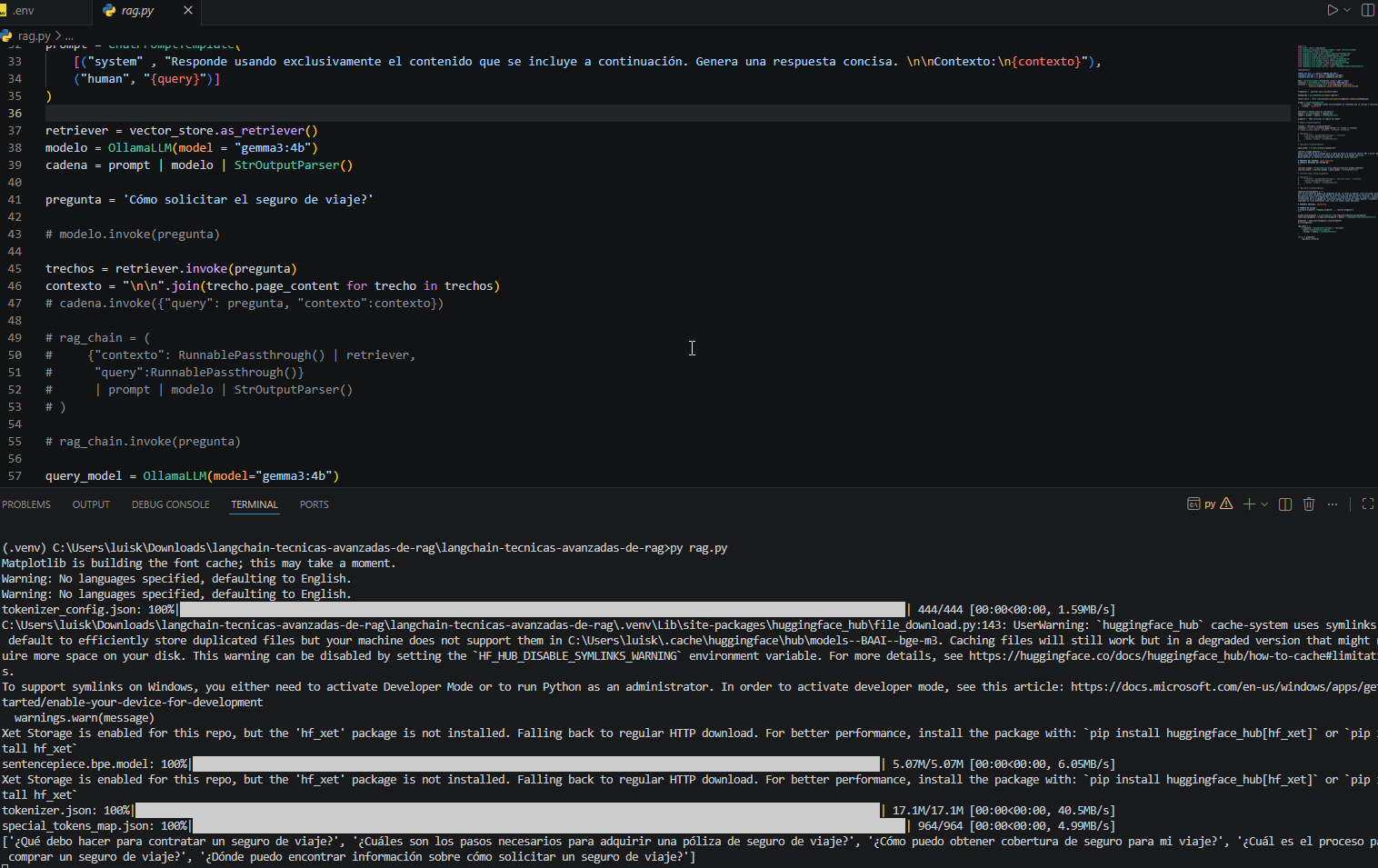1378x868 pixels.
Task: Click line number 41 in gutter
Action: (x=15, y=200)
